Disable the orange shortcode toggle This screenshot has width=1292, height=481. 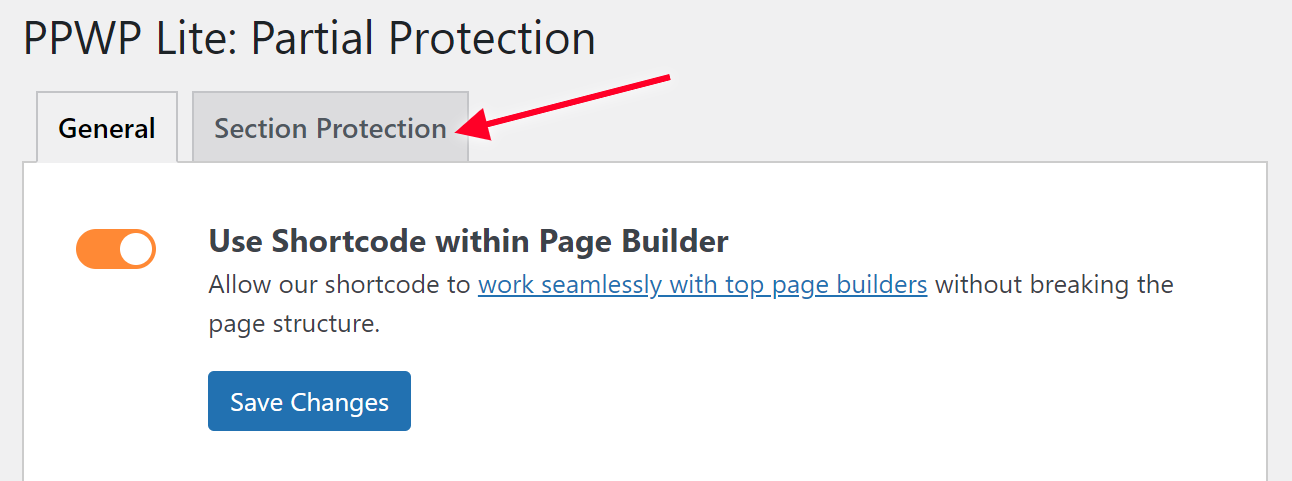click(116, 249)
